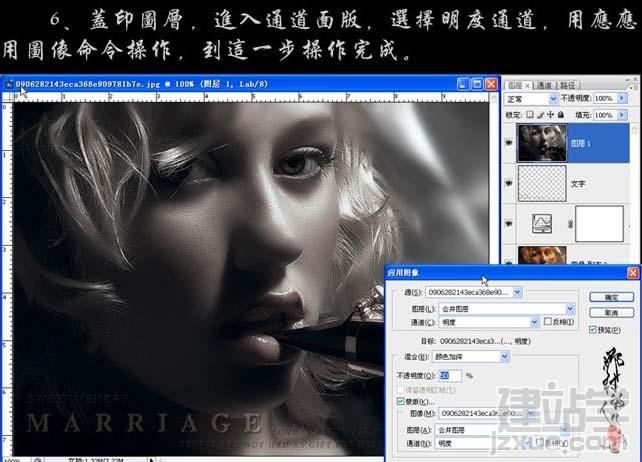The image size is (642, 462).
Task: Open the mask Channel (通道N) dropdown
Action: pyautogui.click(x=483, y=443)
